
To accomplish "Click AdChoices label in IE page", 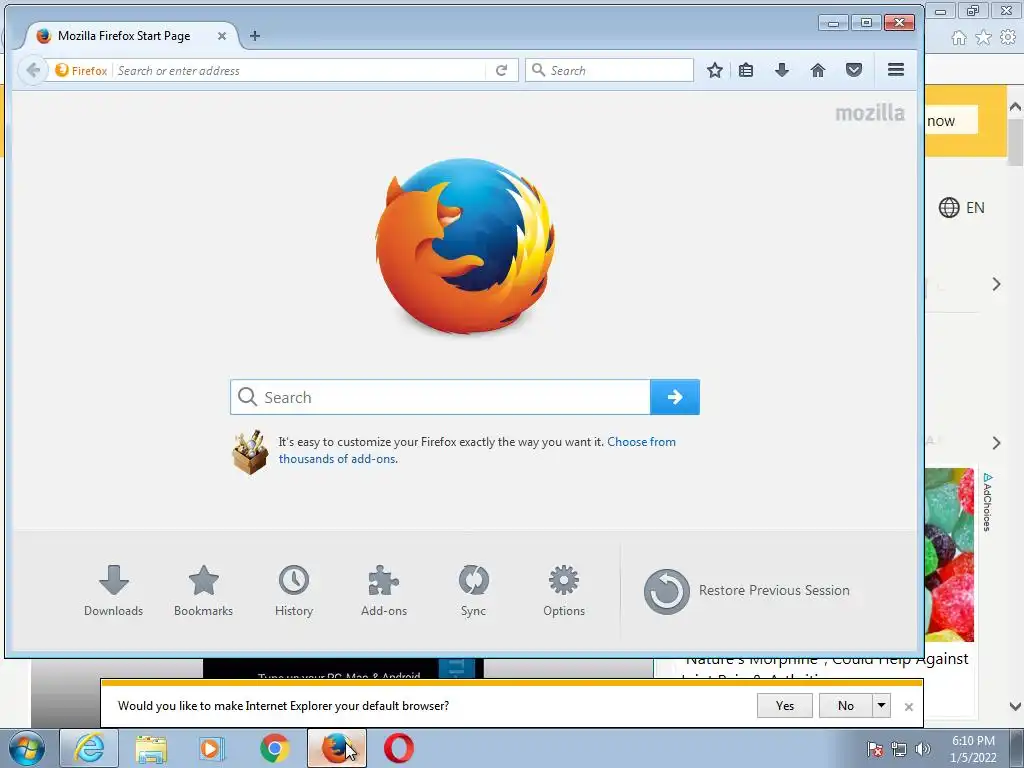I will coord(987,502).
